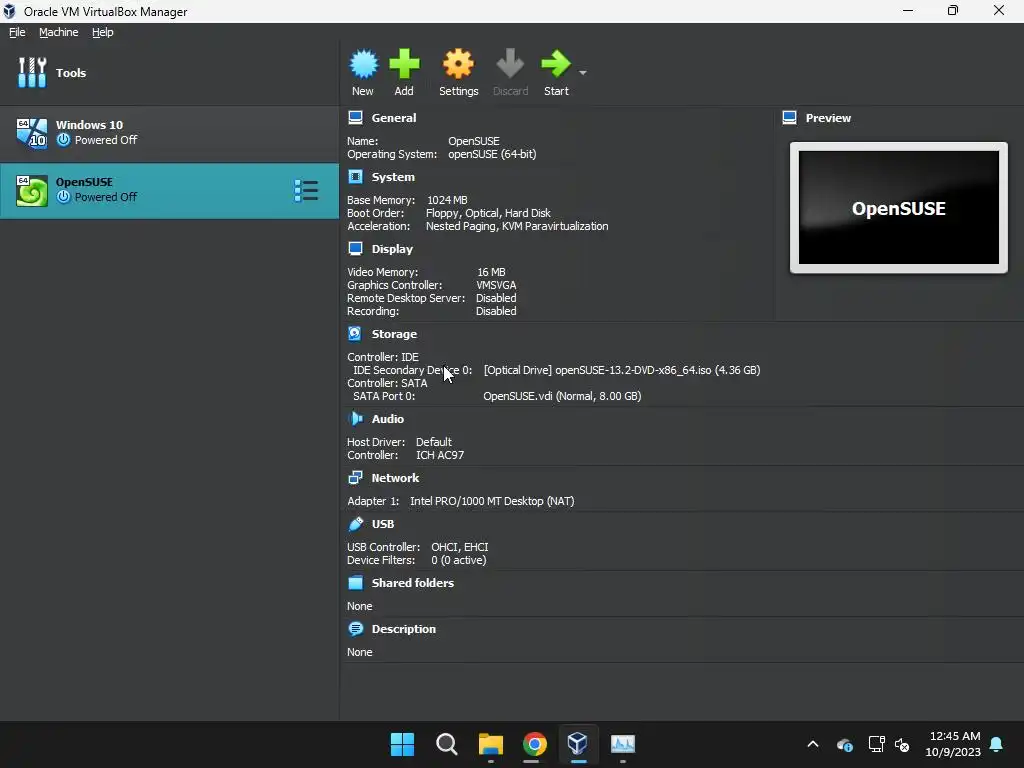1024x768 pixels.
Task: Click the Storage disk icon
Action: point(355,333)
